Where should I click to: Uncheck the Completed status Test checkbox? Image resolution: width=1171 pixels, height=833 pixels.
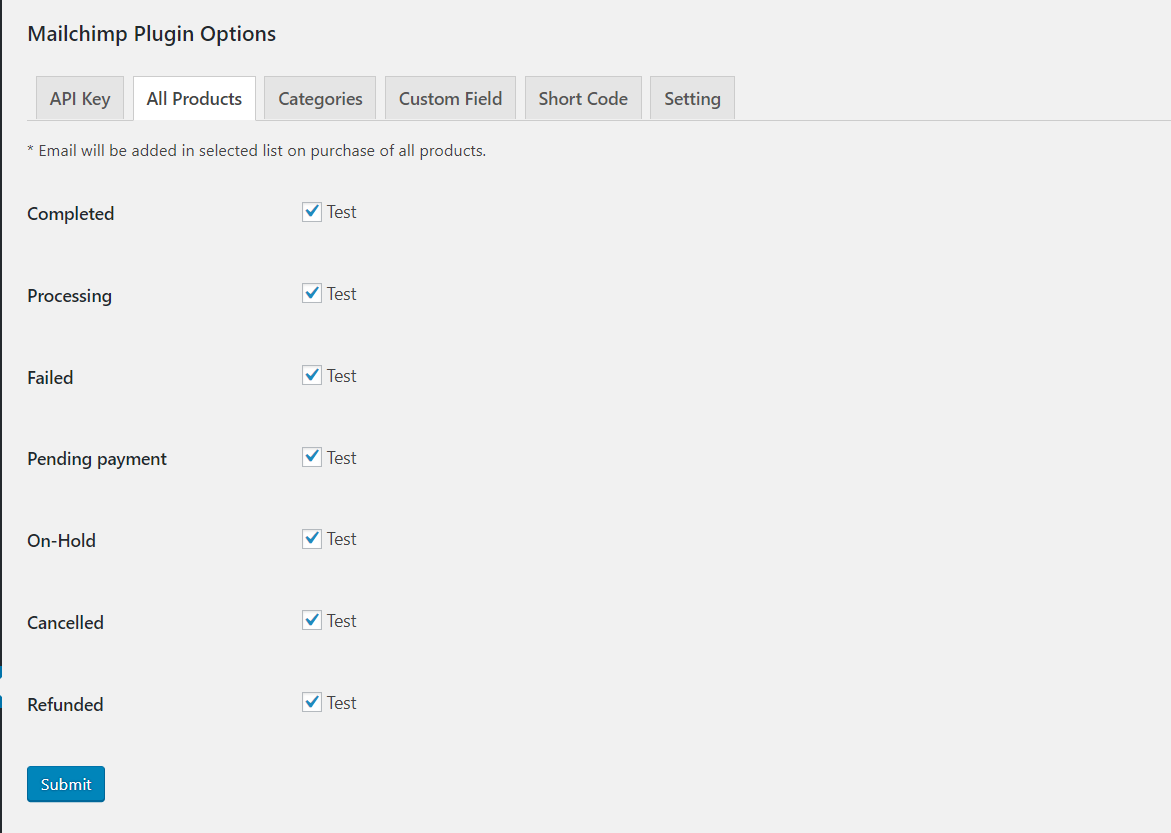point(312,212)
